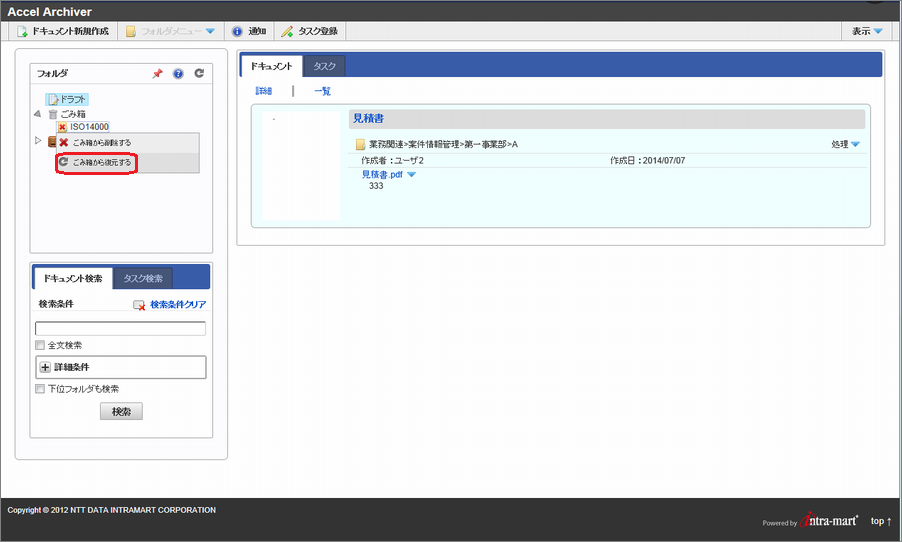Screen dimensions: 902x542
Task: Open the help icon in the フォルダ panel
Action: point(178,74)
